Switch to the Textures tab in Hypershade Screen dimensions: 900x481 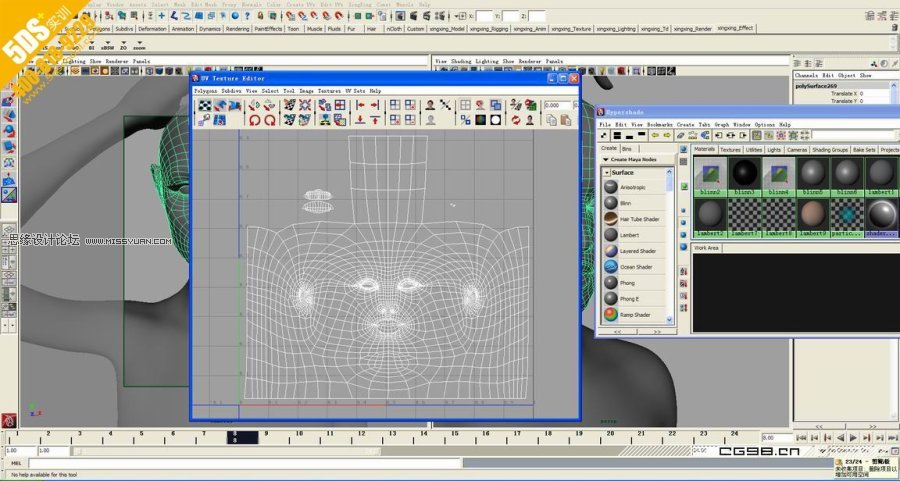tap(731, 149)
